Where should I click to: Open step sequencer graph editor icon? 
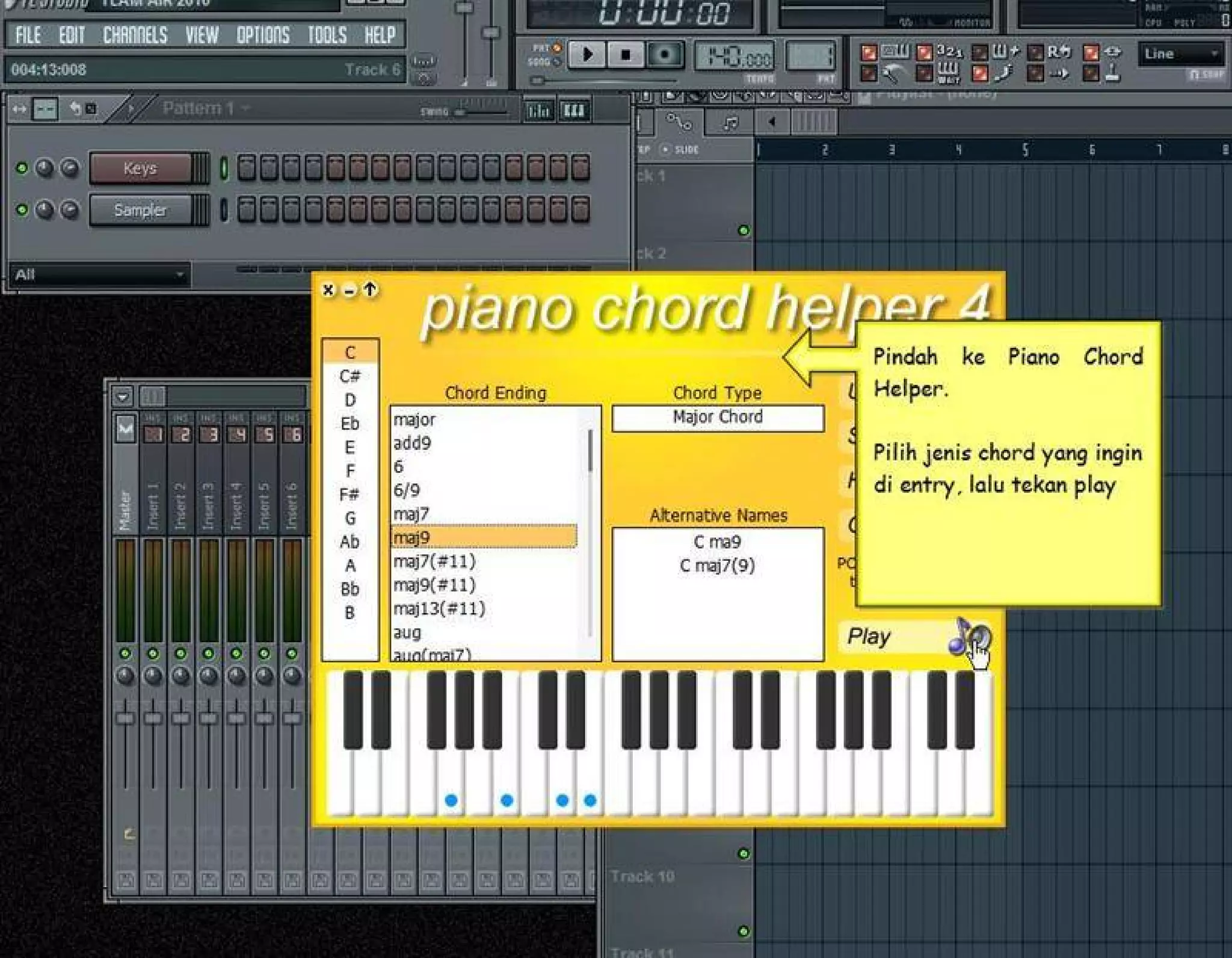pos(538,111)
